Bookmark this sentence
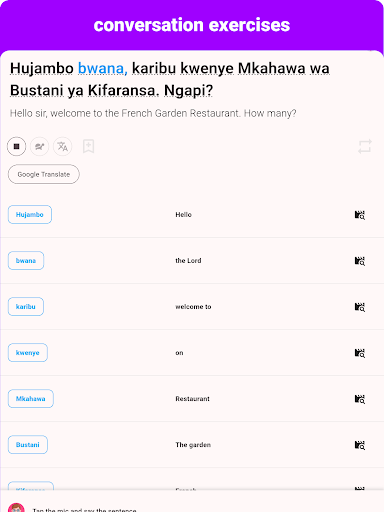The width and height of the screenshot is (384, 512). [x=88, y=146]
